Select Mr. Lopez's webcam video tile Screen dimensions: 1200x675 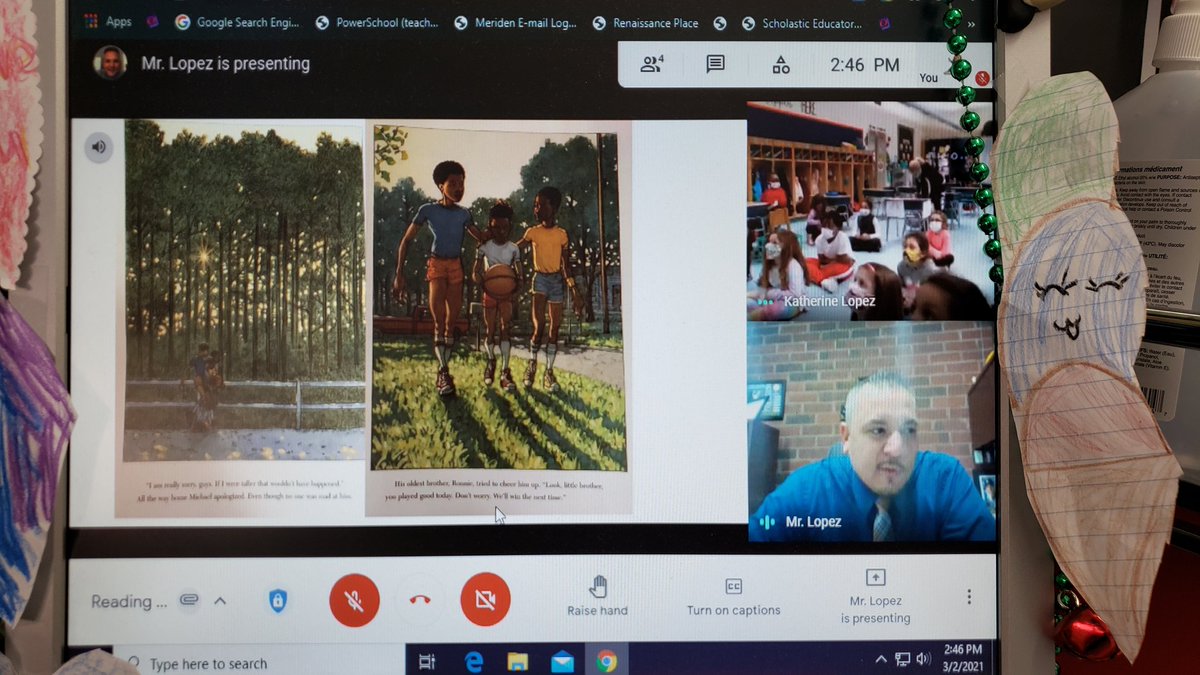pyautogui.click(x=870, y=431)
